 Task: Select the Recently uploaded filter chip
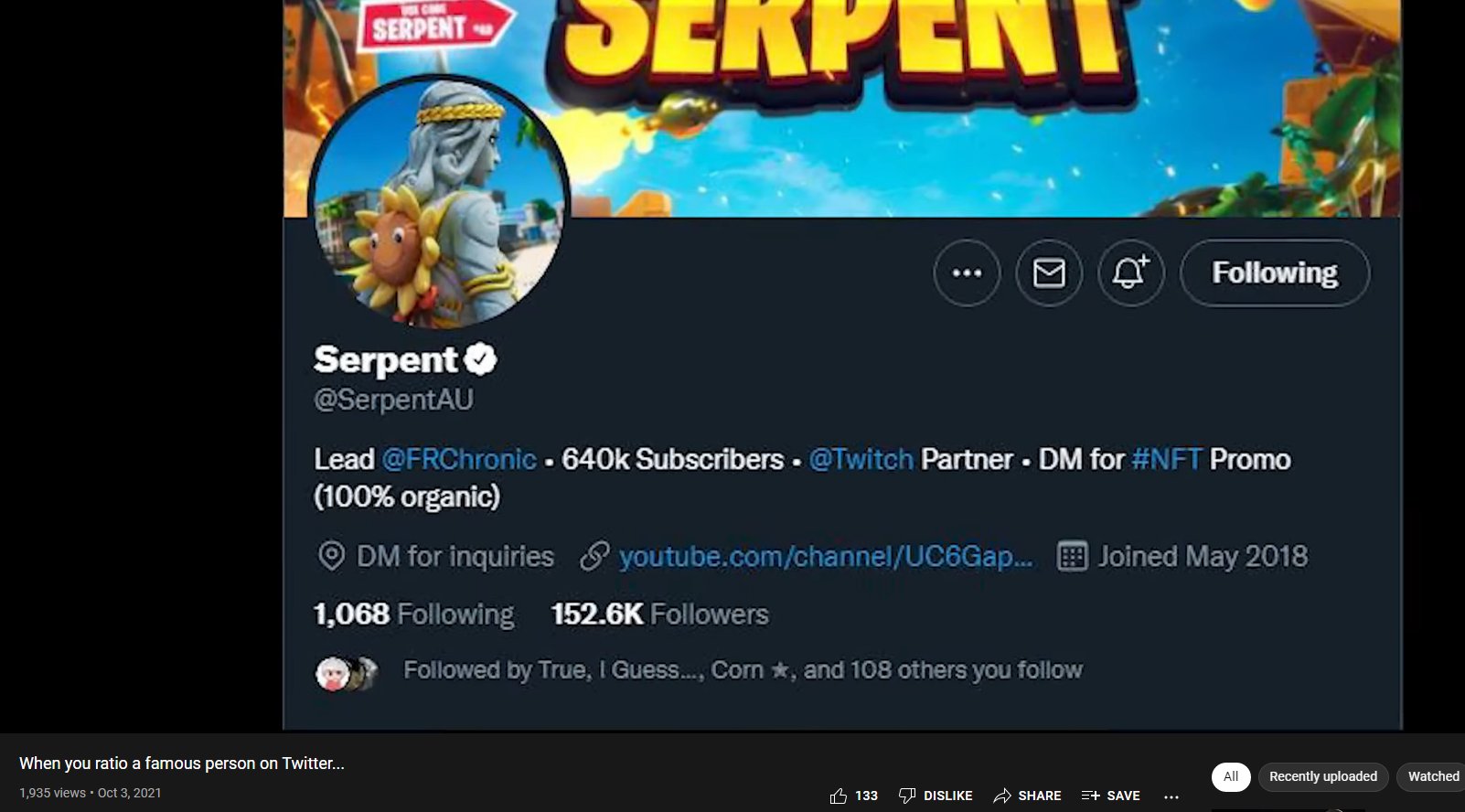point(1322,776)
